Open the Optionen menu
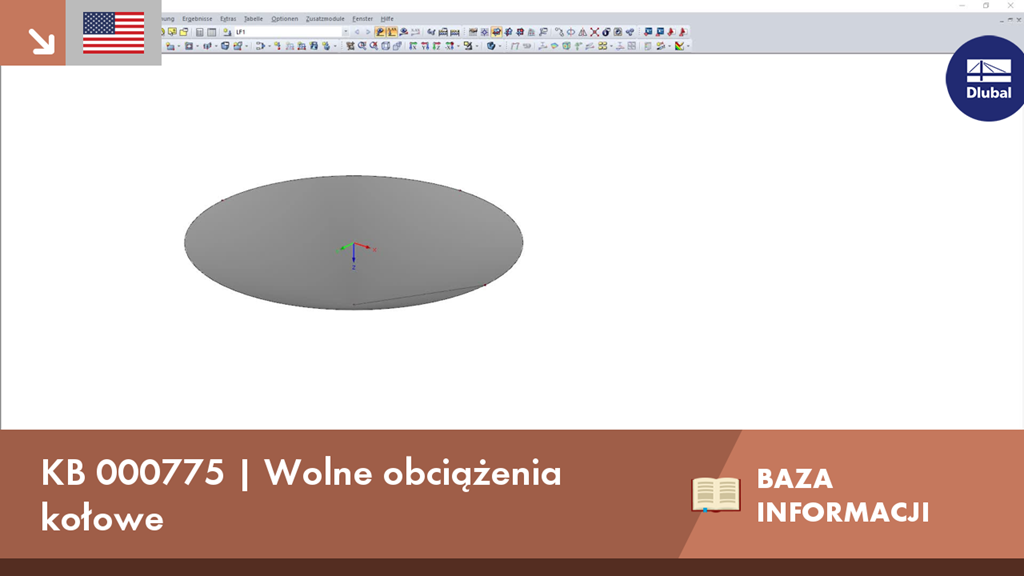The width and height of the screenshot is (1024, 576). pos(285,19)
